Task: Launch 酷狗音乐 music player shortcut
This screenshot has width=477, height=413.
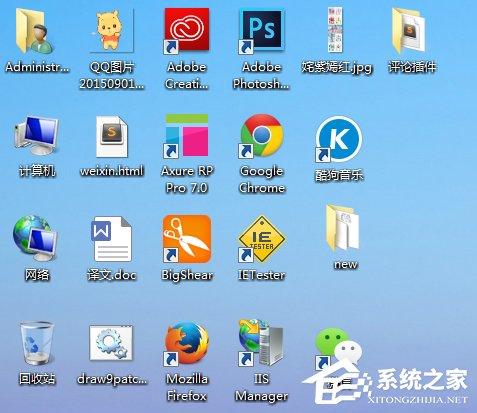Action: (x=338, y=139)
